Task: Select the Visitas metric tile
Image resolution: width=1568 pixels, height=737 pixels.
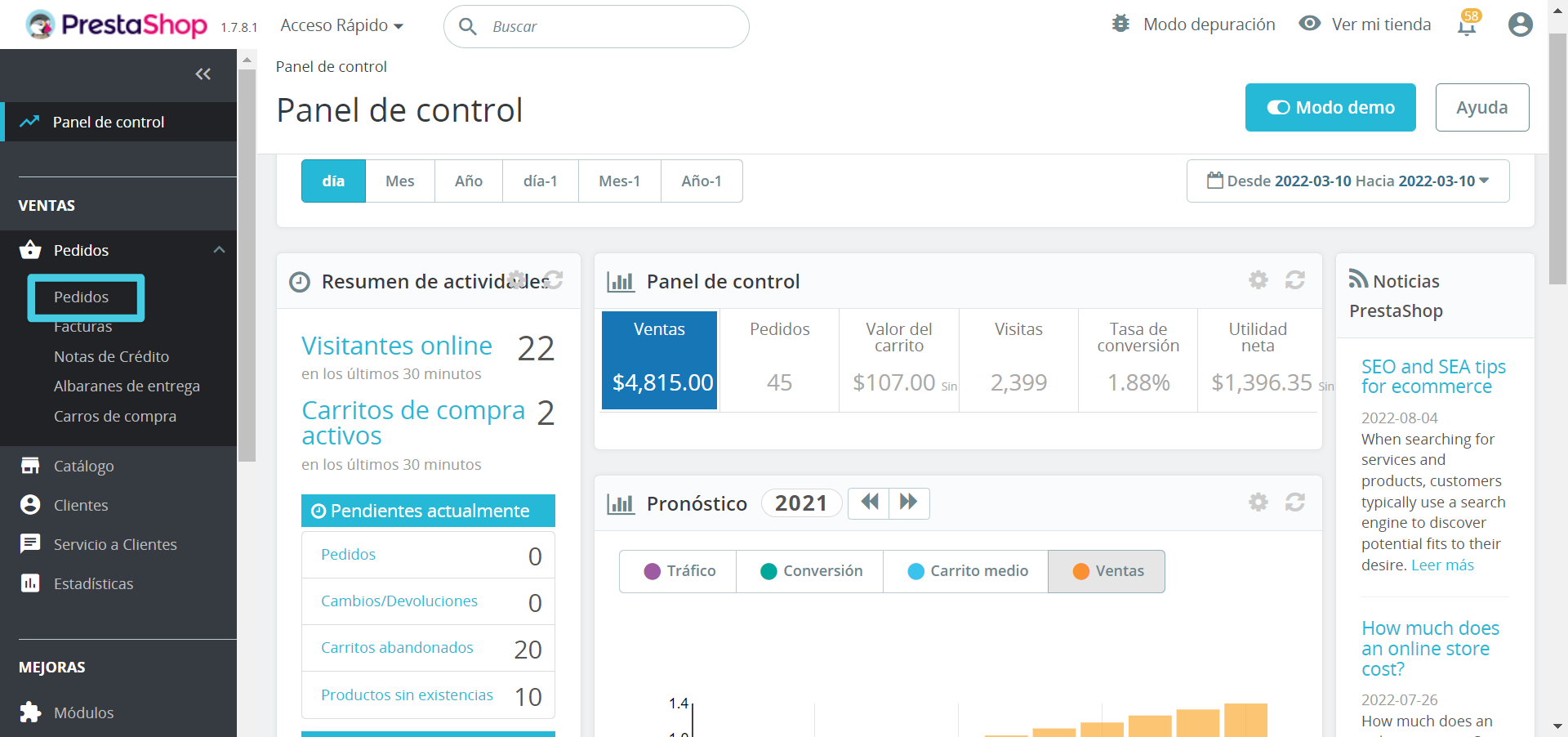Action: click(1018, 360)
